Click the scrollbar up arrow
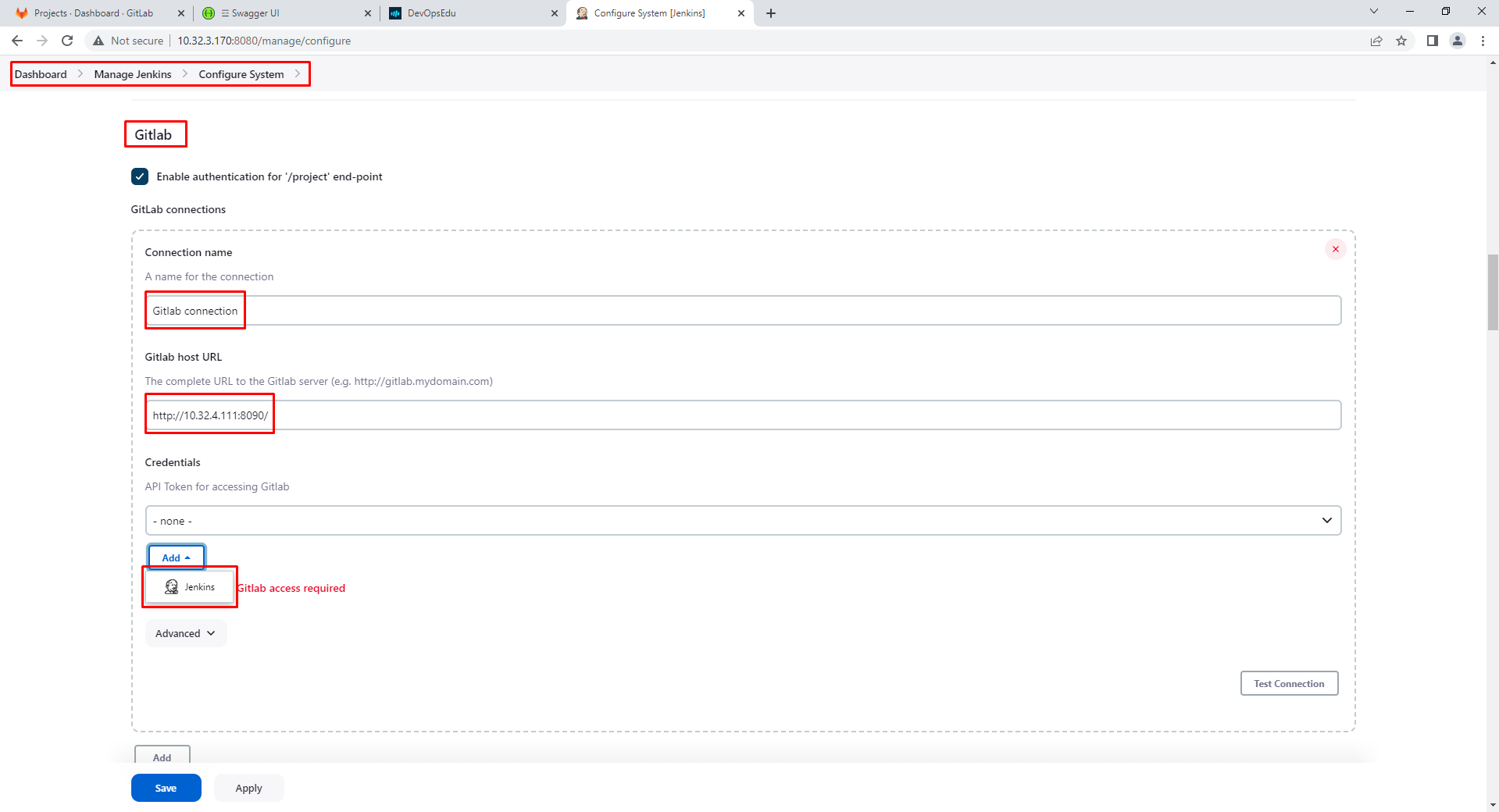This screenshot has width=1499, height=812. [1493, 62]
